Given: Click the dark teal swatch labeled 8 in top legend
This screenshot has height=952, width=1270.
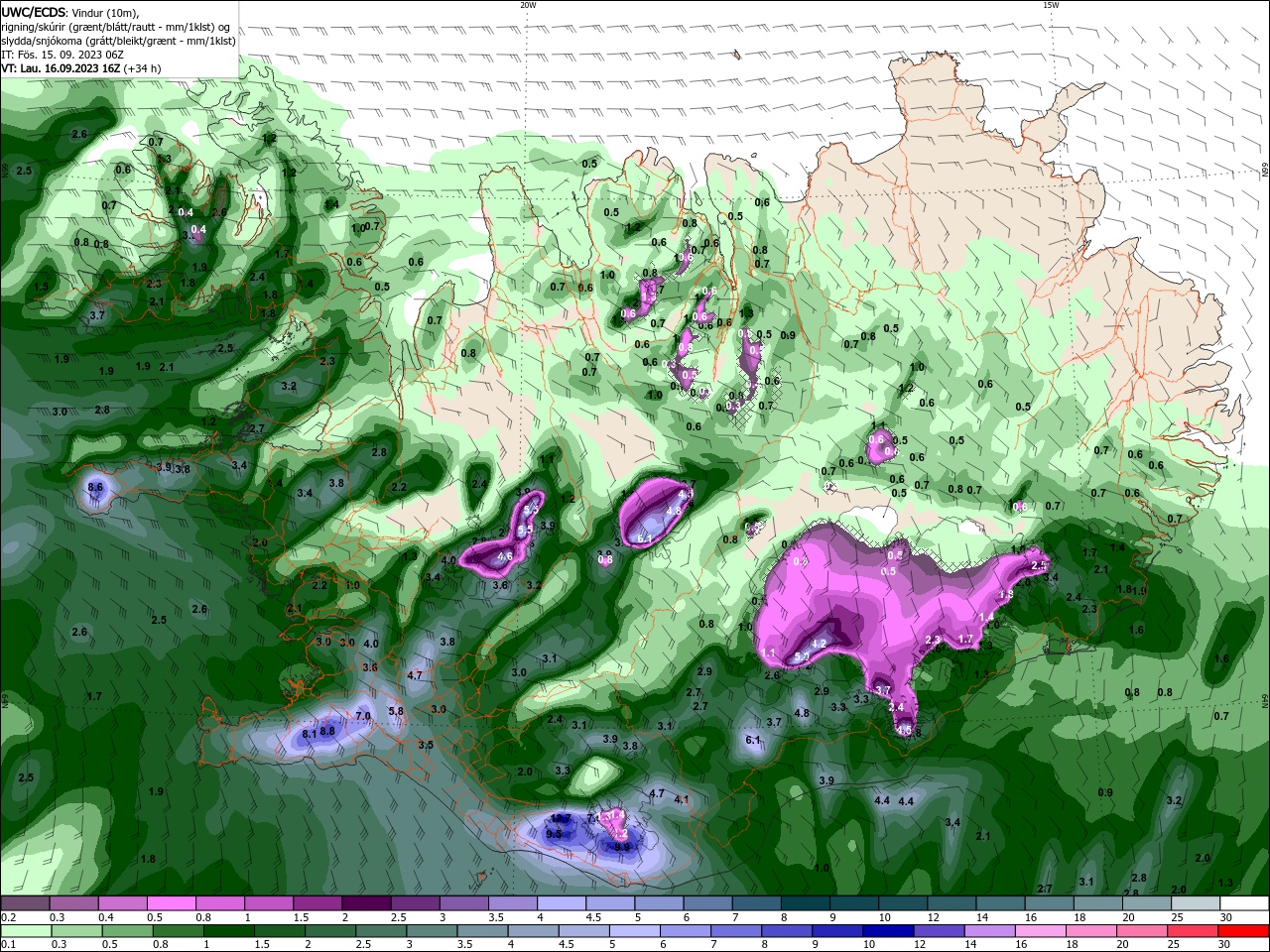Looking at the screenshot, I should [806, 902].
